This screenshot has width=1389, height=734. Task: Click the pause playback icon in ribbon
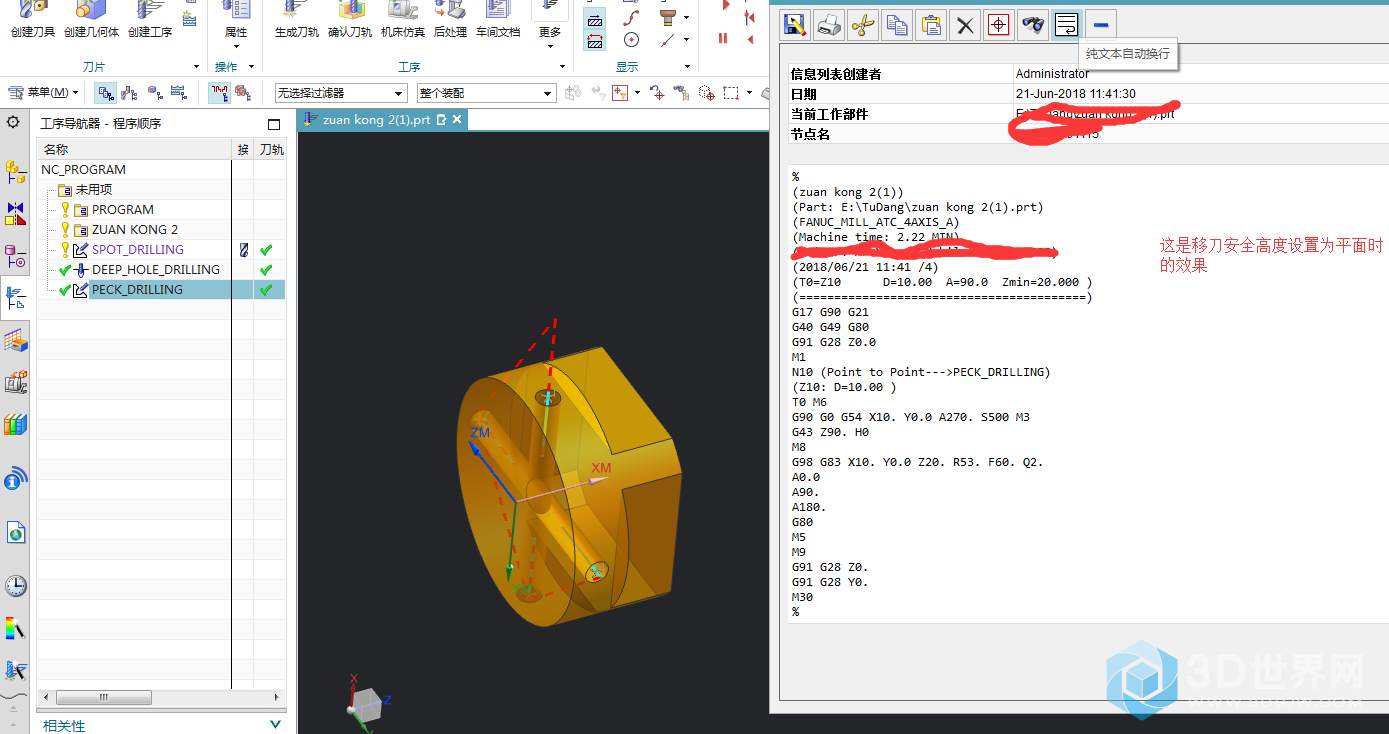click(723, 38)
